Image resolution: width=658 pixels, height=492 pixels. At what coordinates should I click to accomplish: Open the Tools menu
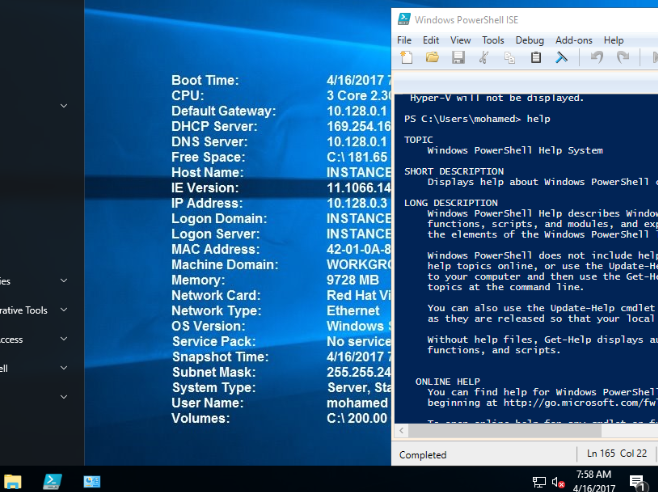point(493,40)
